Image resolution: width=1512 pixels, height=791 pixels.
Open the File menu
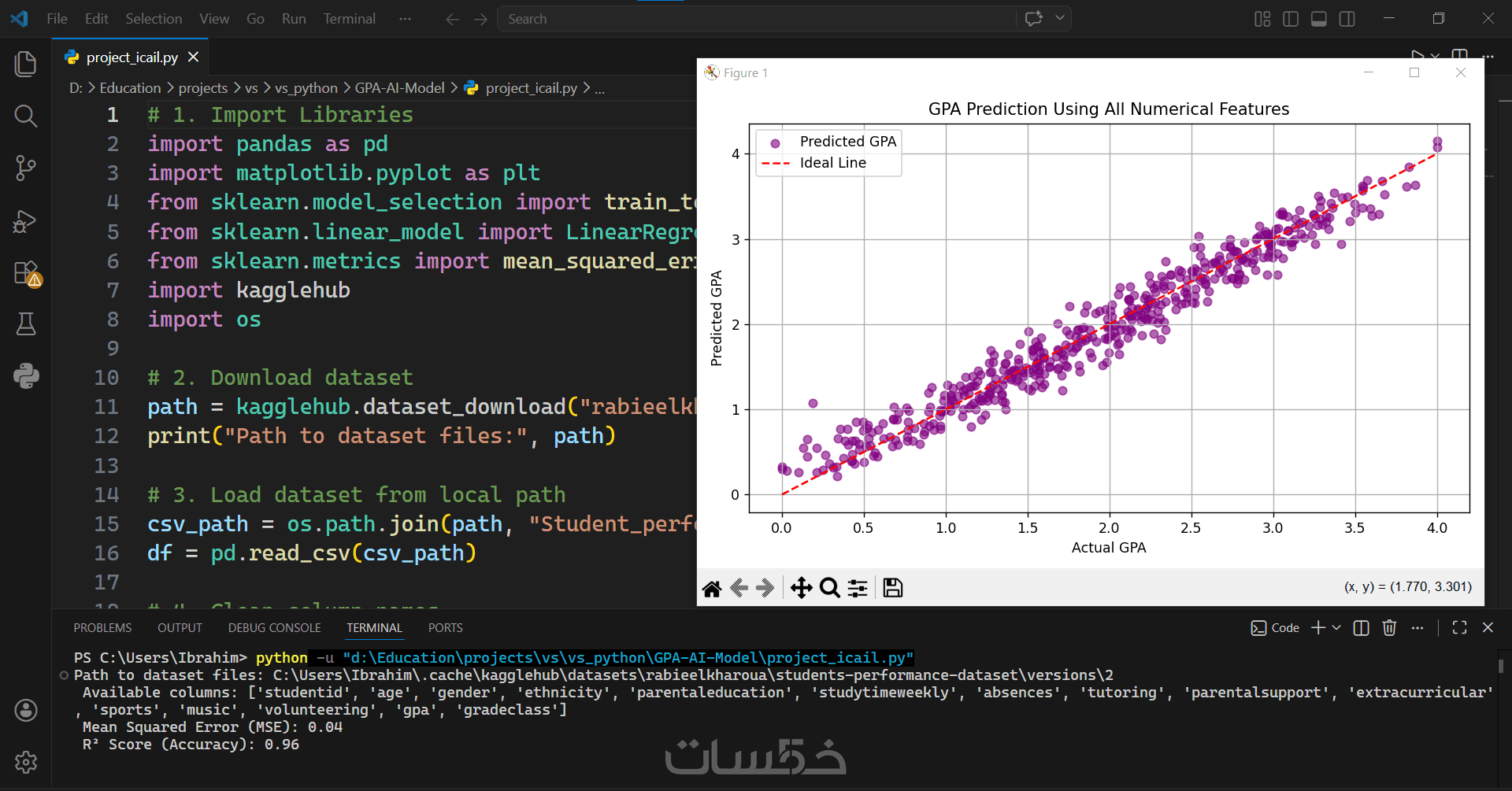coord(57,19)
